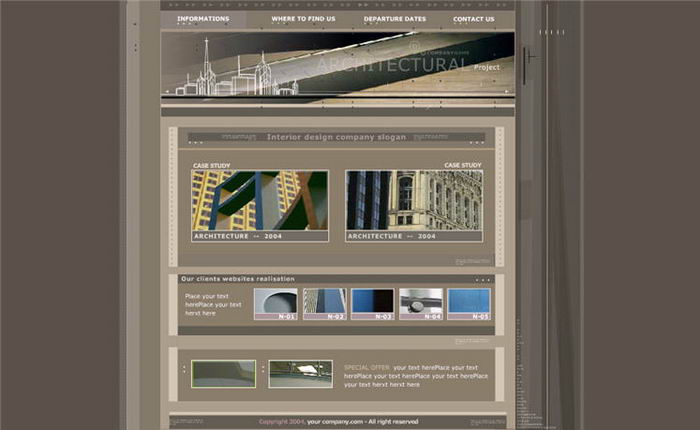This screenshot has height=430, width=700.
Task: Open first special offer thumbnail image
Action: [x=224, y=374]
